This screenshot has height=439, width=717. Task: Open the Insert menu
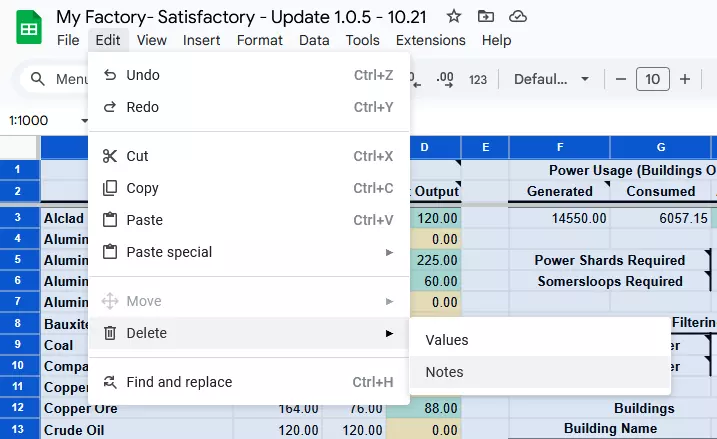[x=202, y=40]
